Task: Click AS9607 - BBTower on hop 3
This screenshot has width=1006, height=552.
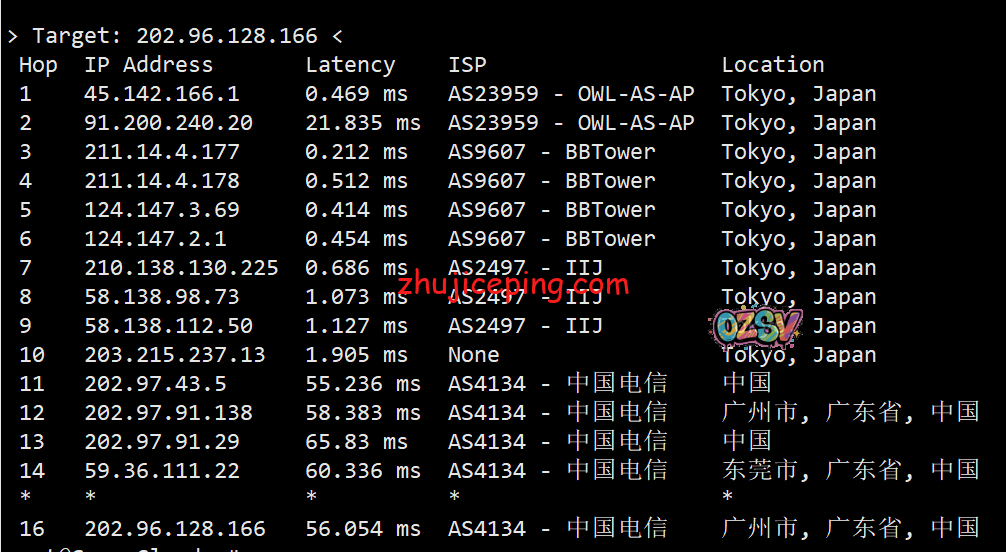Action: click(x=551, y=152)
